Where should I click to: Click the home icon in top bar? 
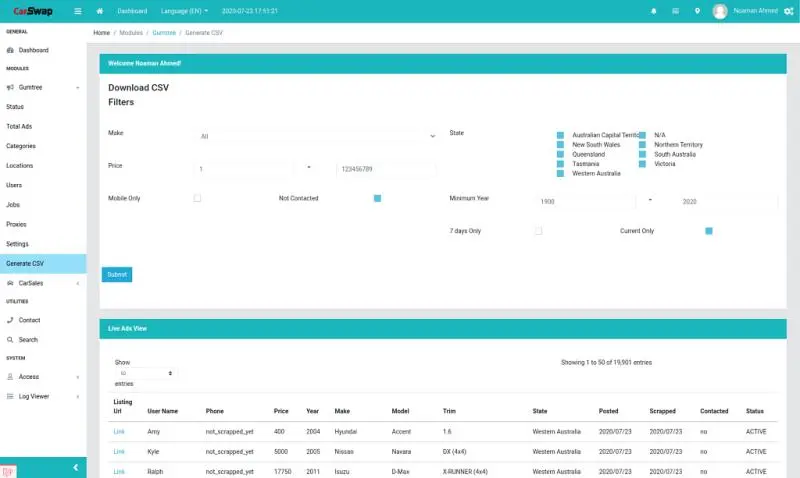coord(100,11)
